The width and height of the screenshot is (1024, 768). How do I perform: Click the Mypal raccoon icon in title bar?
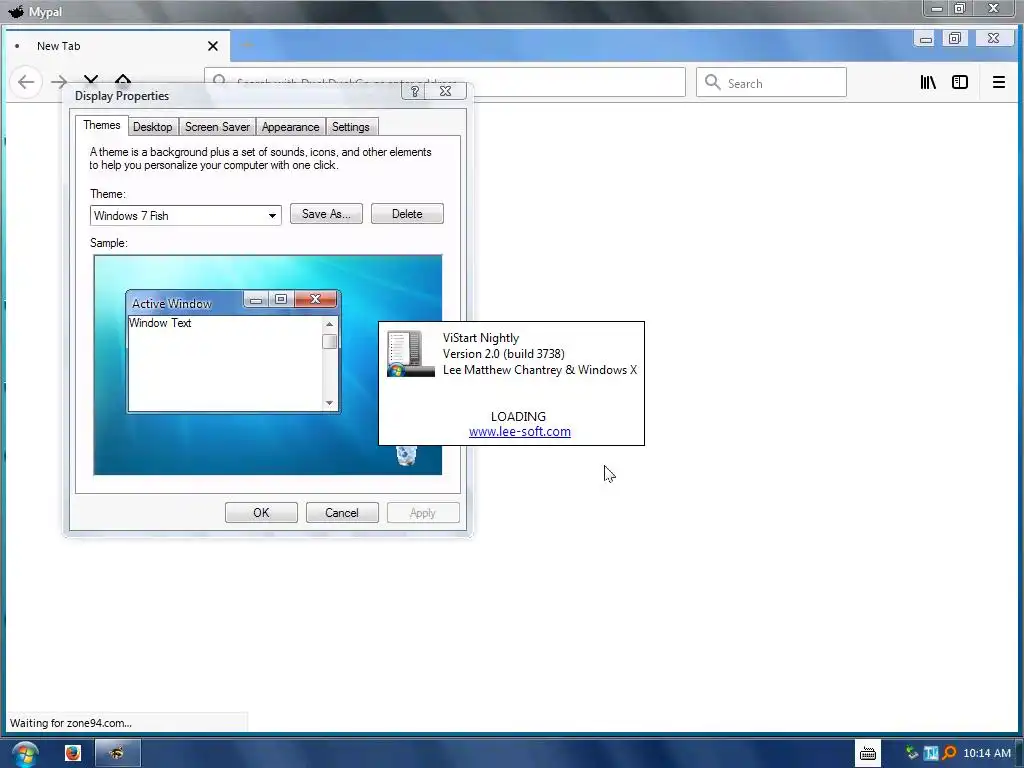click(x=16, y=11)
